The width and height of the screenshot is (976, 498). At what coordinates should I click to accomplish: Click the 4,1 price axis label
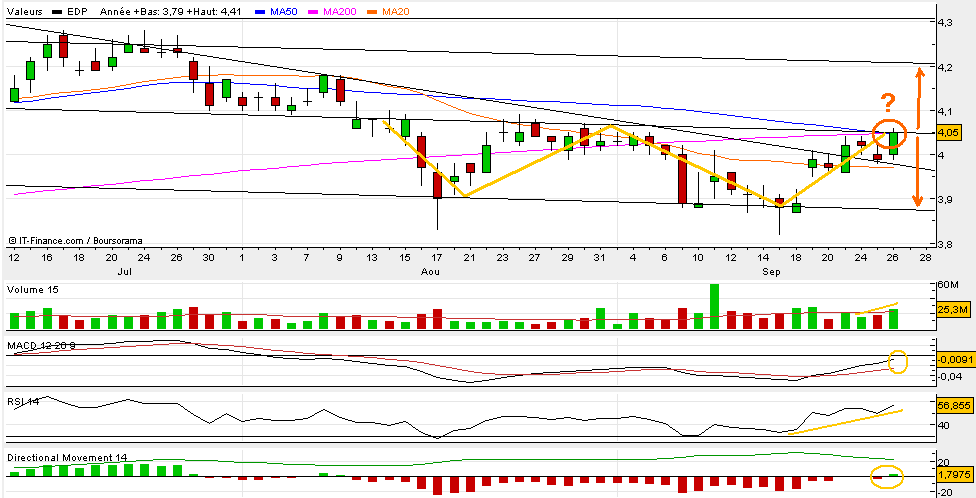coord(944,111)
